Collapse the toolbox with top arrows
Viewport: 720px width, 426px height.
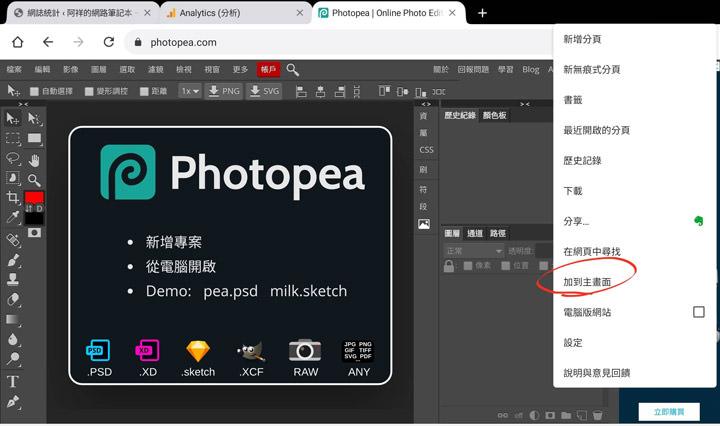pyautogui.click(x=23, y=104)
